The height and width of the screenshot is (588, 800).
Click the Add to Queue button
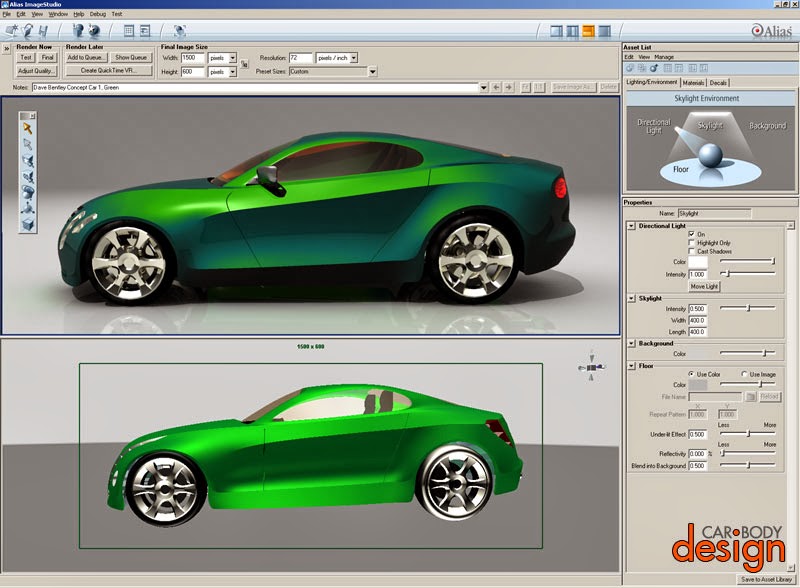pos(85,58)
